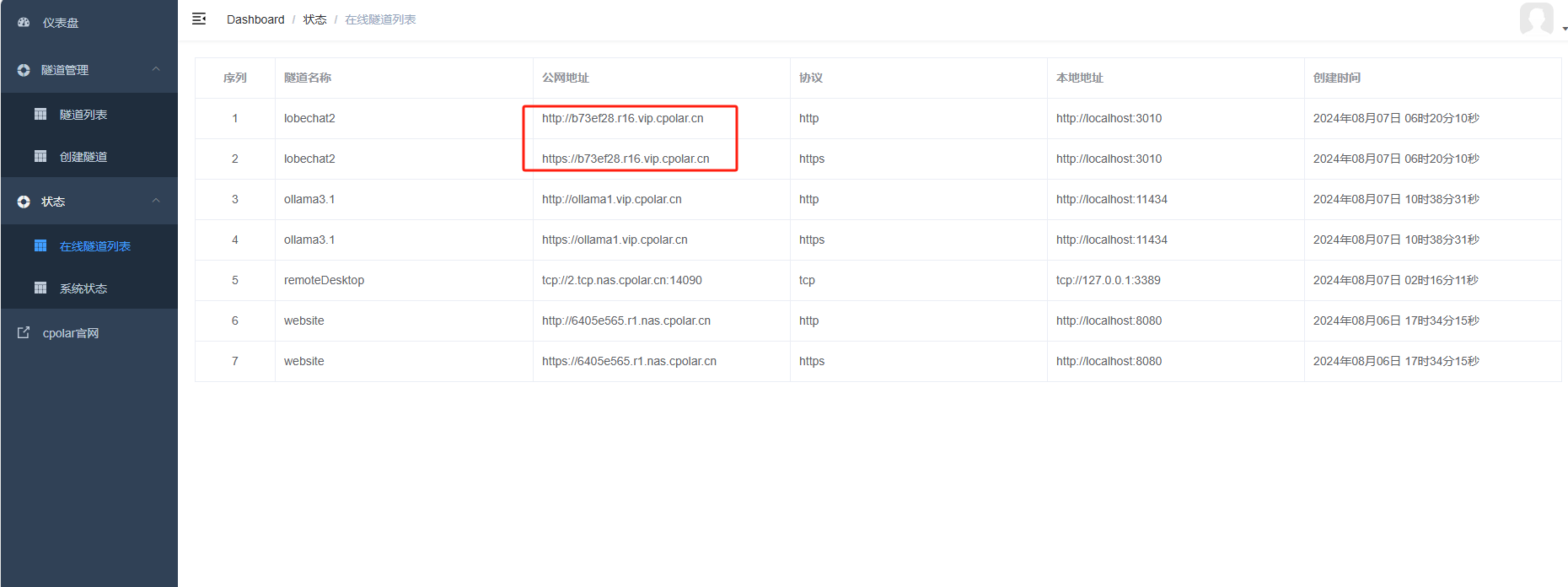Click the online tunnel list grid icon
This screenshot has height=587, width=1568.
(x=40, y=245)
